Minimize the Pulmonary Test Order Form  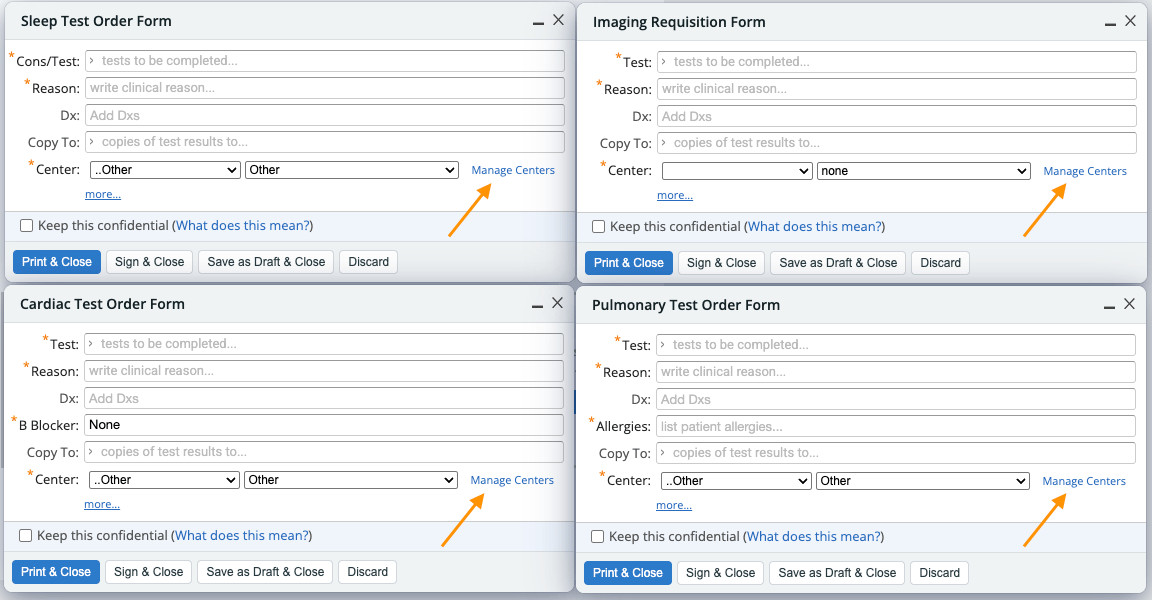pyautogui.click(x=1109, y=306)
